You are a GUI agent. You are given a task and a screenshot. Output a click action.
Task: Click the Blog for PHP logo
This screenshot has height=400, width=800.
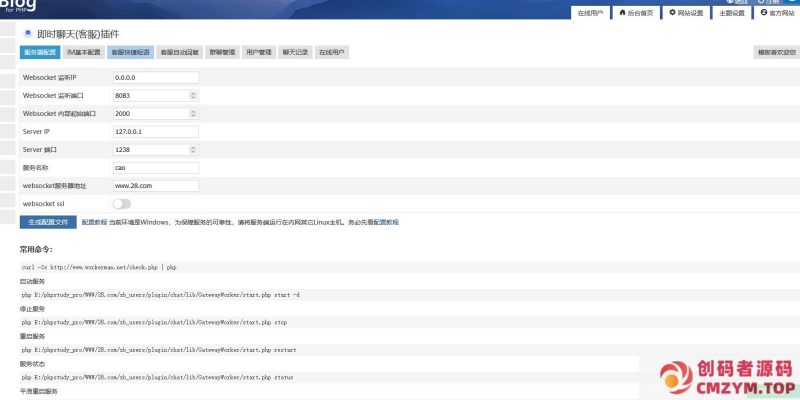pyautogui.click(x=18, y=6)
